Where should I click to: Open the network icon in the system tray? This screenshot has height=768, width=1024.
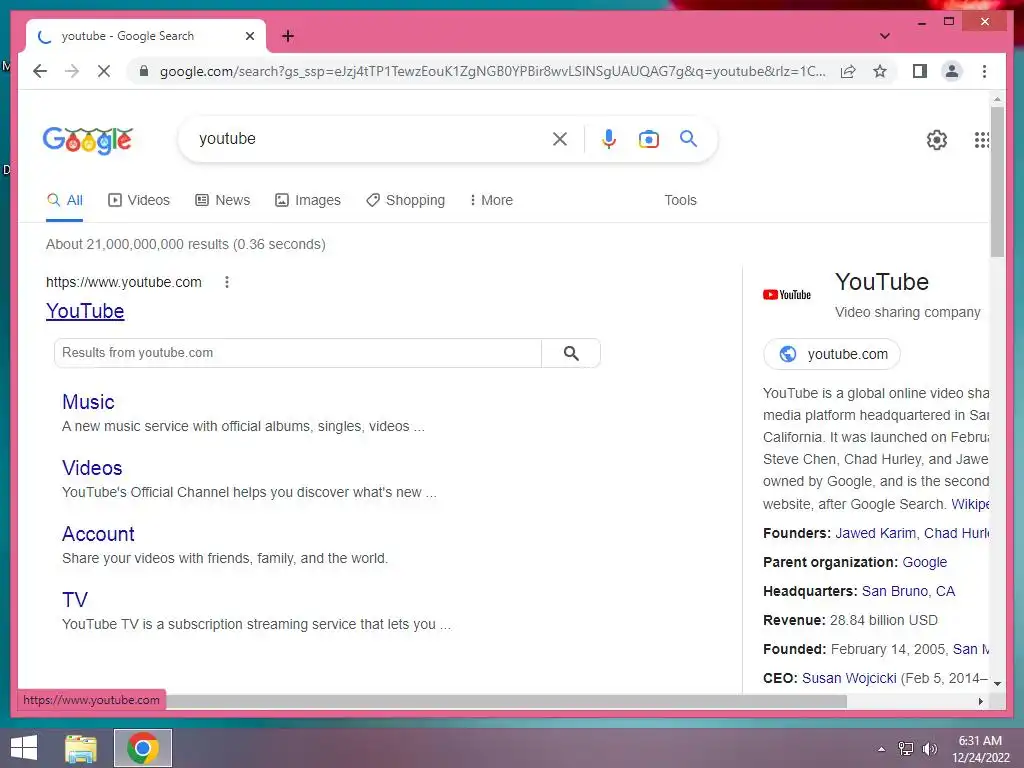(906, 748)
